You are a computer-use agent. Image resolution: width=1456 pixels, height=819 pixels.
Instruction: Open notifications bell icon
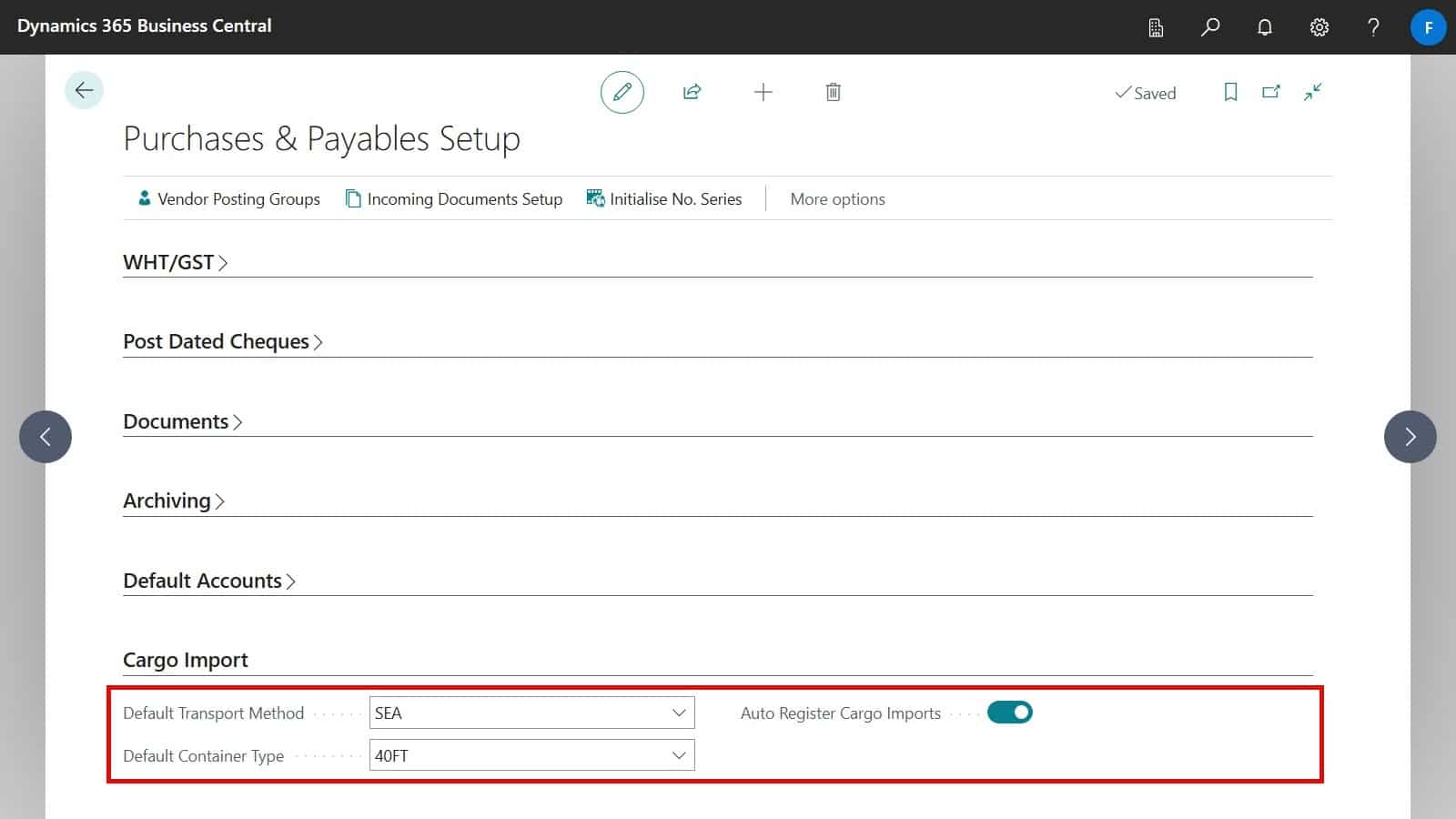pos(1265,27)
